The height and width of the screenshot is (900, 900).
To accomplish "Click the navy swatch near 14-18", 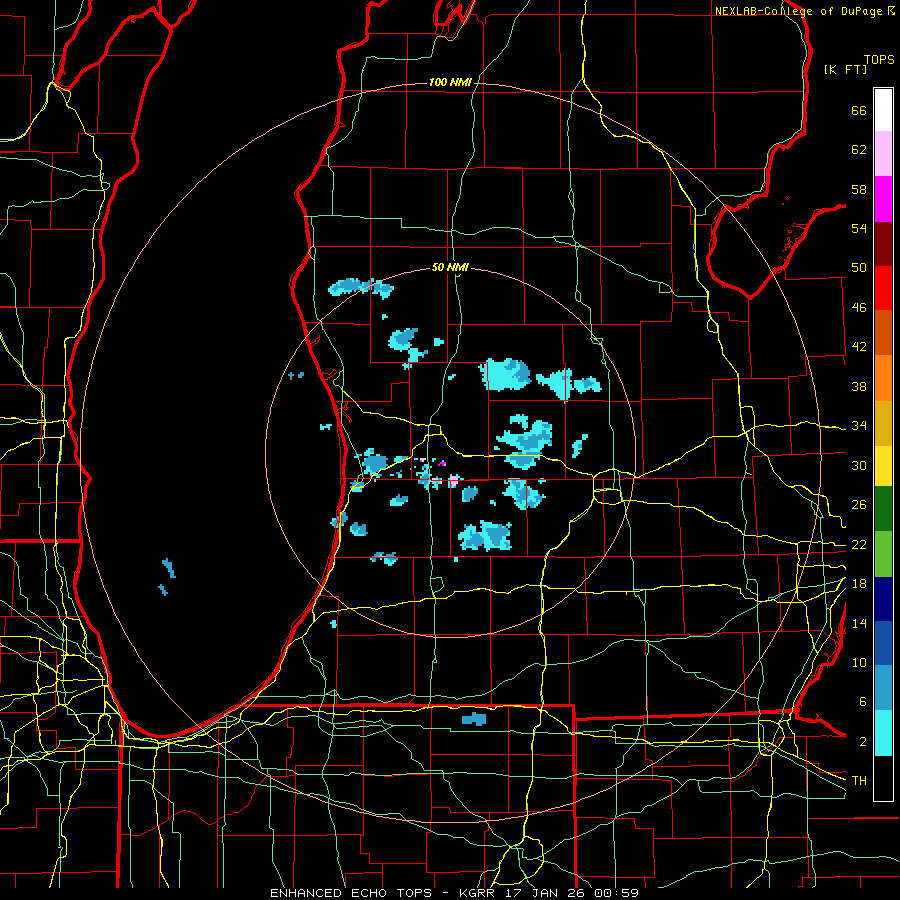I will point(883,599).
